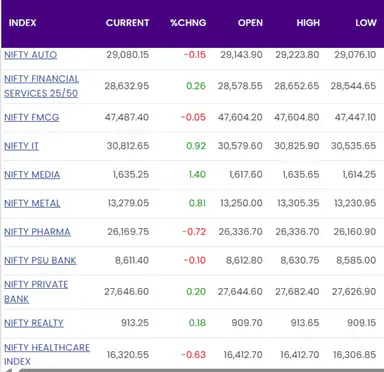Select NIFTY MEDIA high value 1,635.65
The image size is (384, 372).
coord(301,175)
